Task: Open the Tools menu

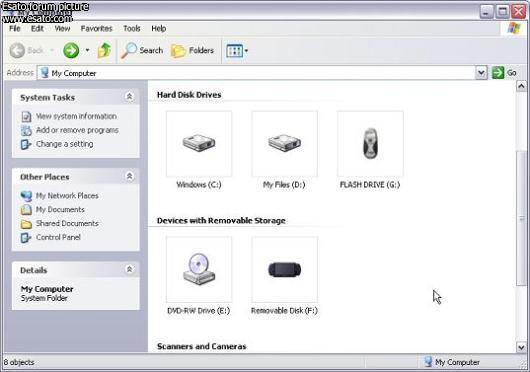Action: coord(131,28)
